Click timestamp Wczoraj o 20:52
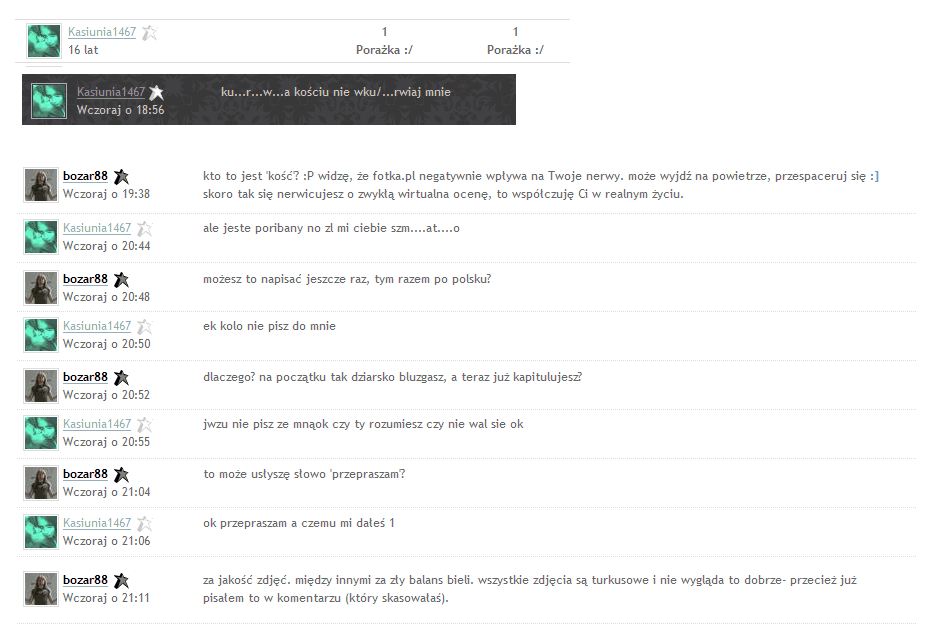This screenshot has width=925, height=631. coord(106,395)
